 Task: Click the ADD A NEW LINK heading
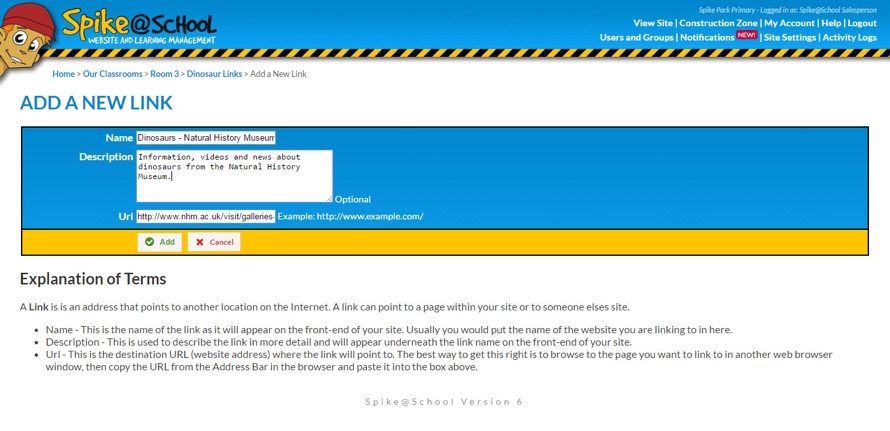(96, 103)
